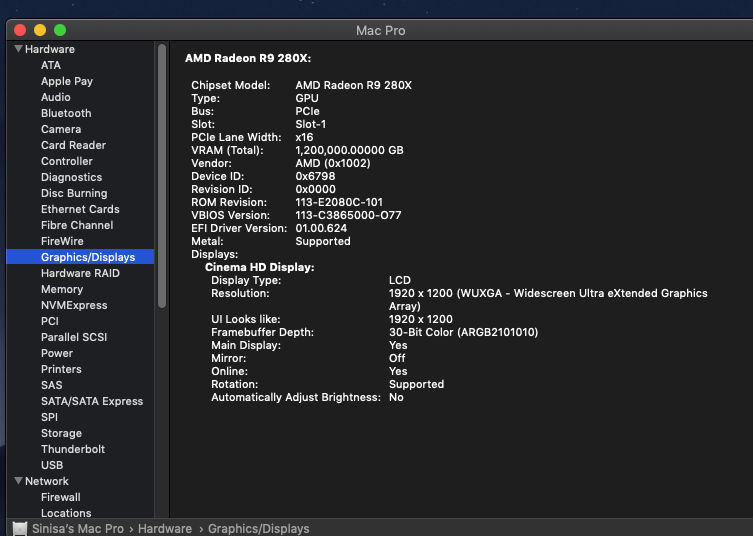Image resolution: width=753 pixels, height=536 pixels.
Task: Collapse the Network section triangle
Action: tap(18, 480)
